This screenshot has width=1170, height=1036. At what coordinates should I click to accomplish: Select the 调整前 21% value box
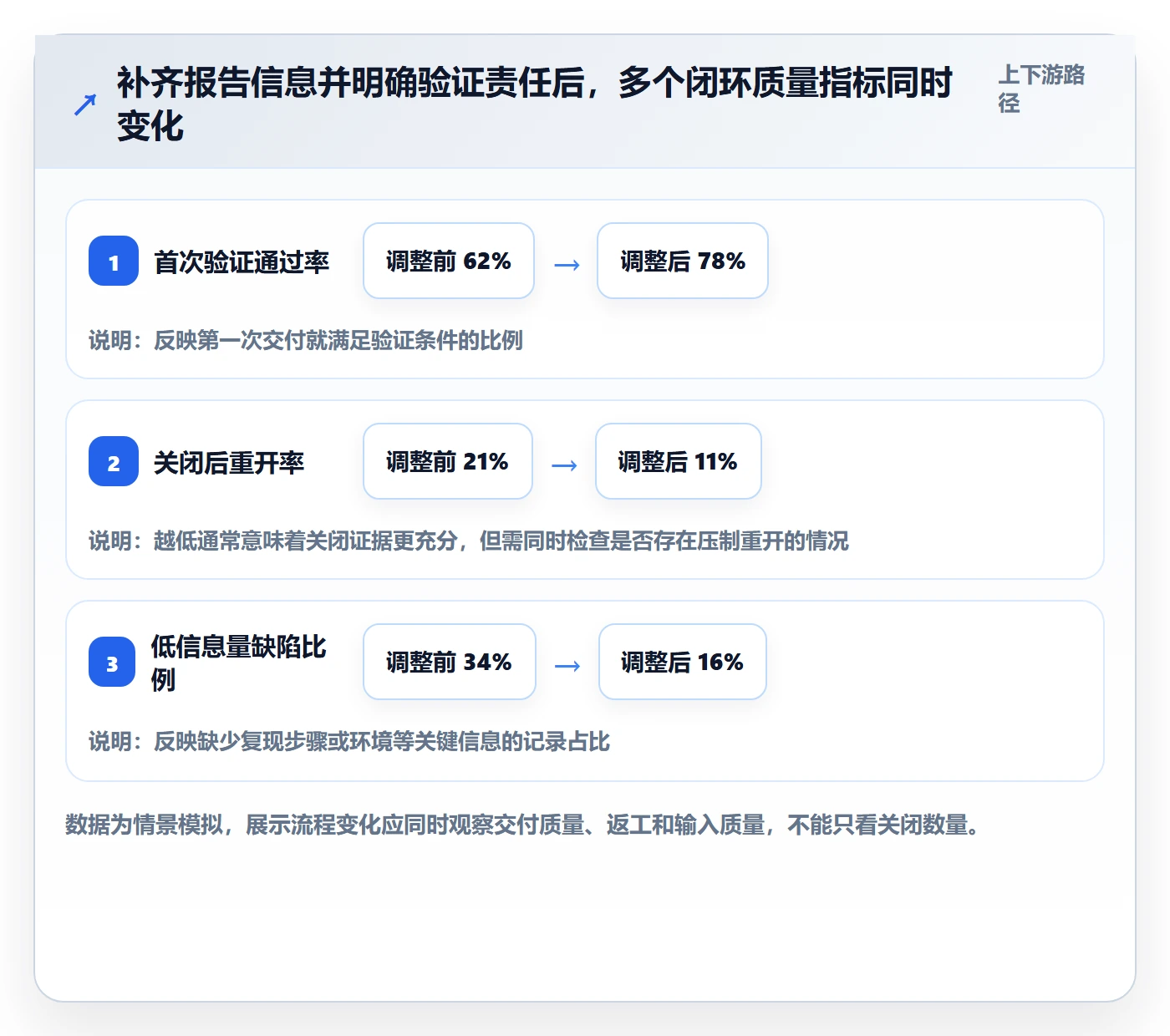[448, 461]
